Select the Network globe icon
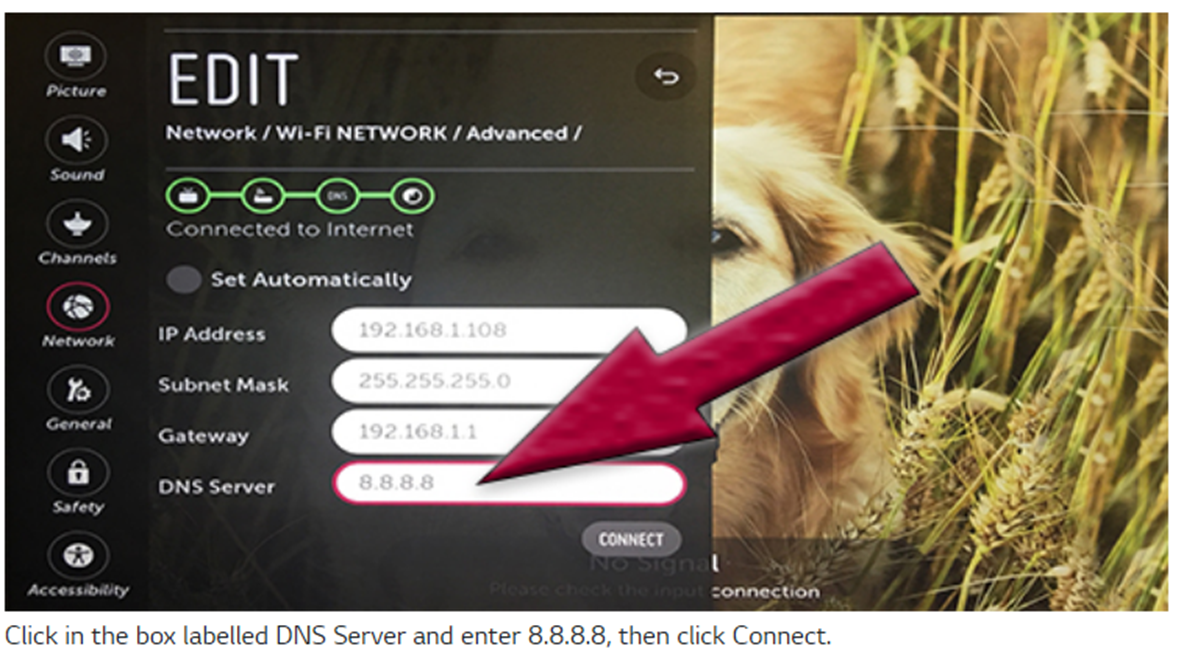 click(x=78, y=307)
